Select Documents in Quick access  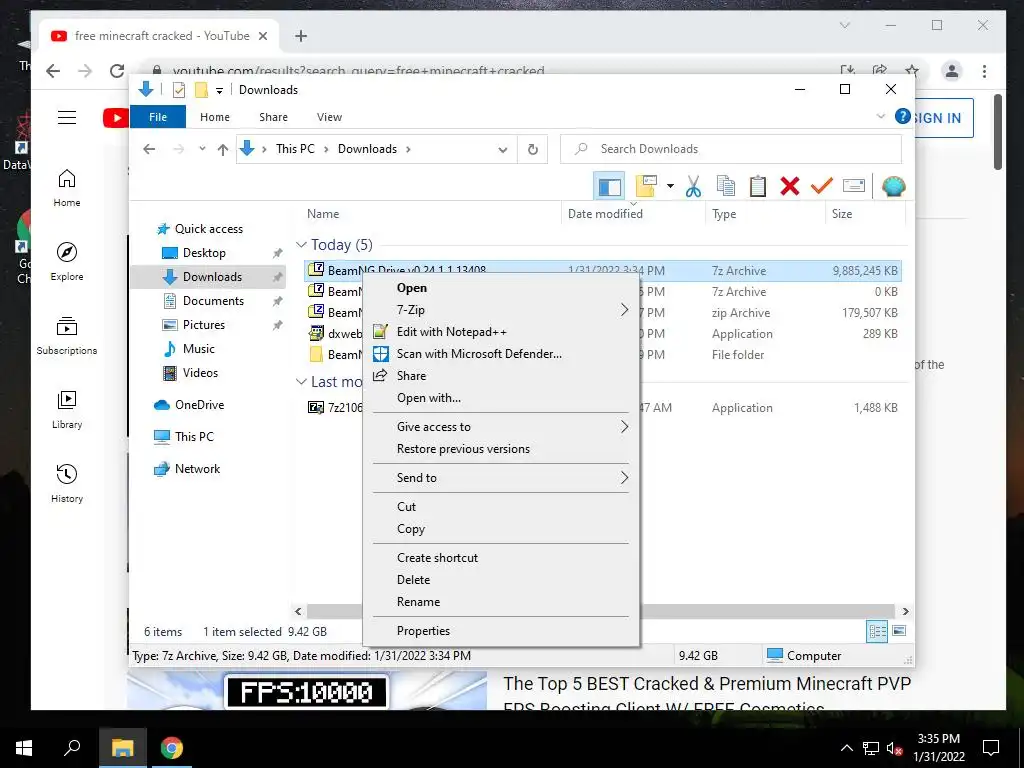[x=213, y=301]
